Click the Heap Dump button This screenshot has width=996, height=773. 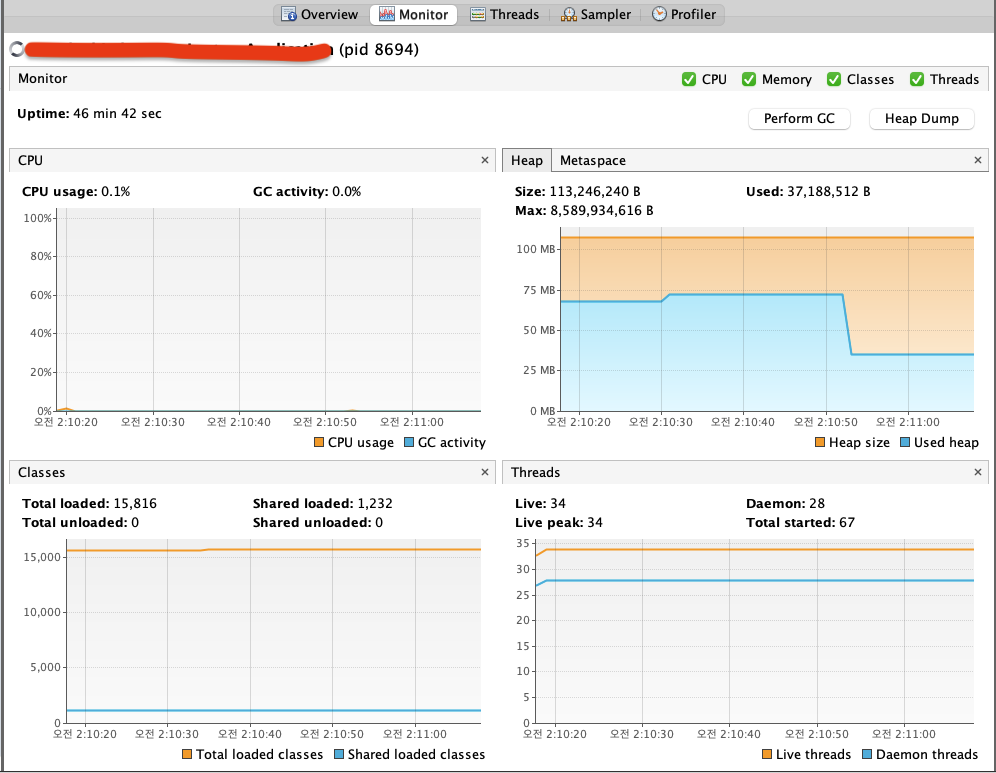(921, 118)
